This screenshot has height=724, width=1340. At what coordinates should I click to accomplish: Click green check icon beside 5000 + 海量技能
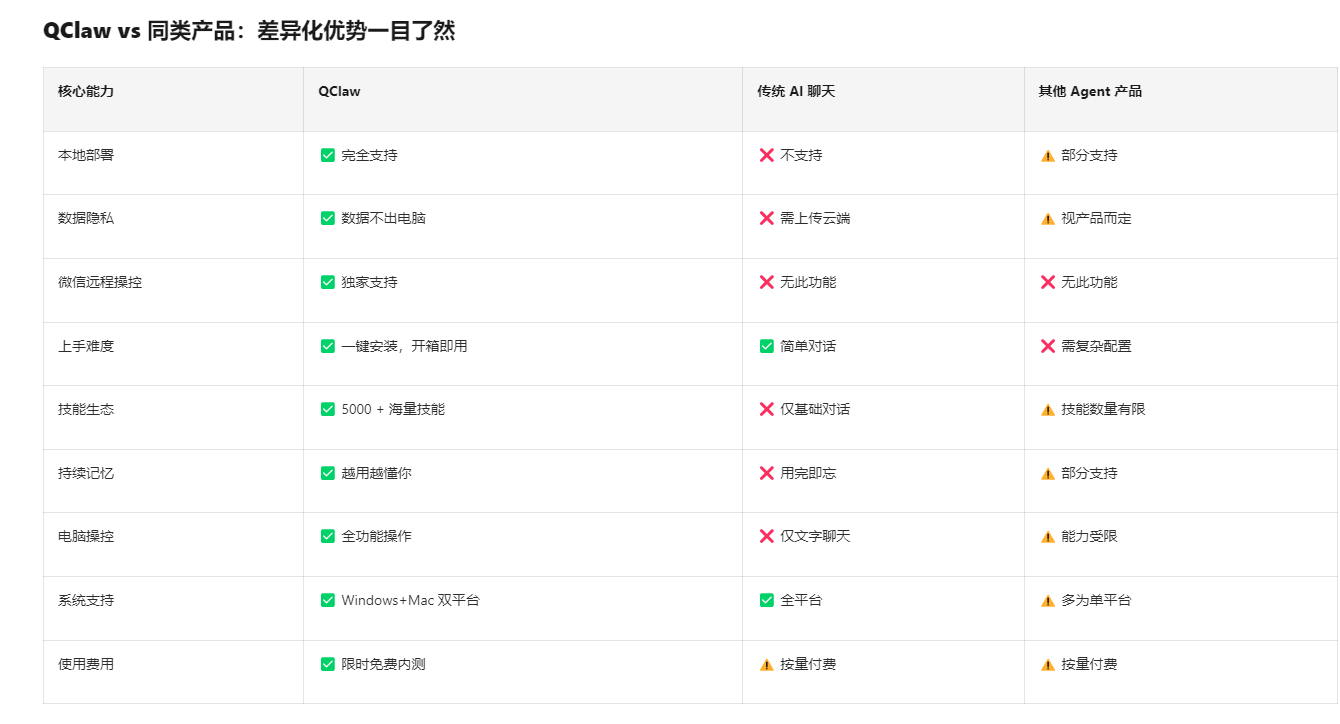[328, 409]
